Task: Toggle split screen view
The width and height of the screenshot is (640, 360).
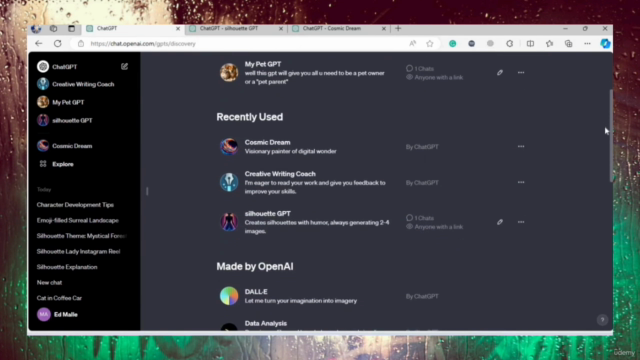Action: click(530, 44)
